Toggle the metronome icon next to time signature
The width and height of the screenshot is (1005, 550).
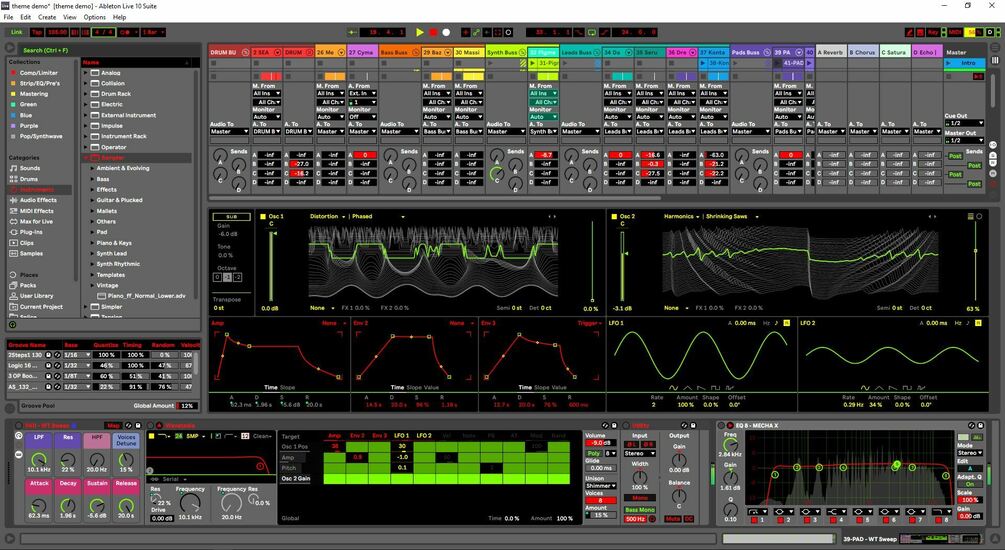126,32
